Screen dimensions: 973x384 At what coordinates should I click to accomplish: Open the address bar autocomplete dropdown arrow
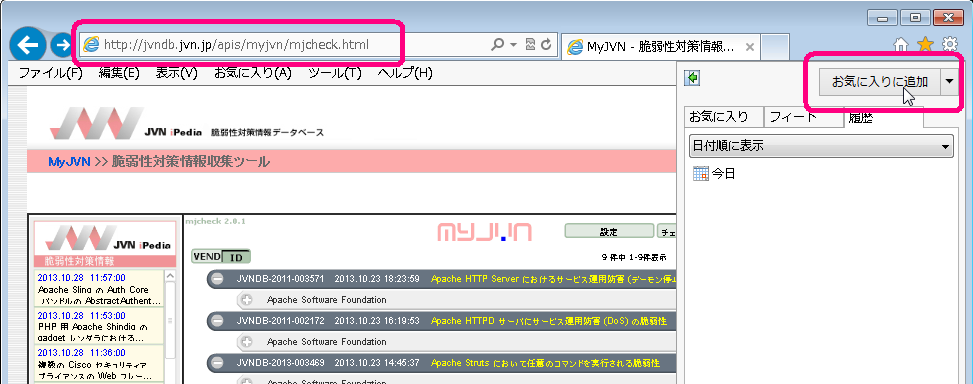click(x=513, y=45)
